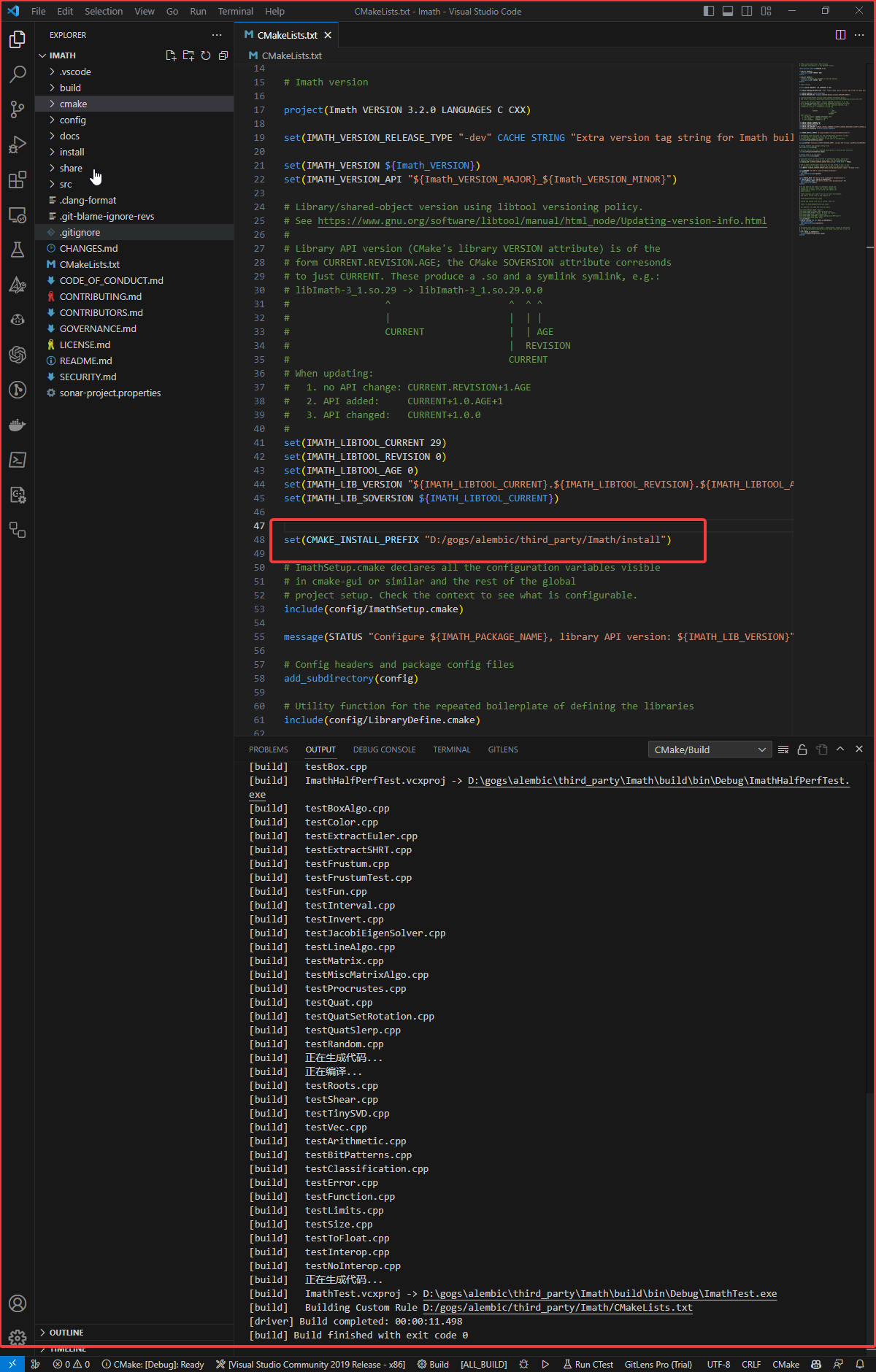Expand the .vscode folder
Viewport: 876px width, 1372px height.
136,72
